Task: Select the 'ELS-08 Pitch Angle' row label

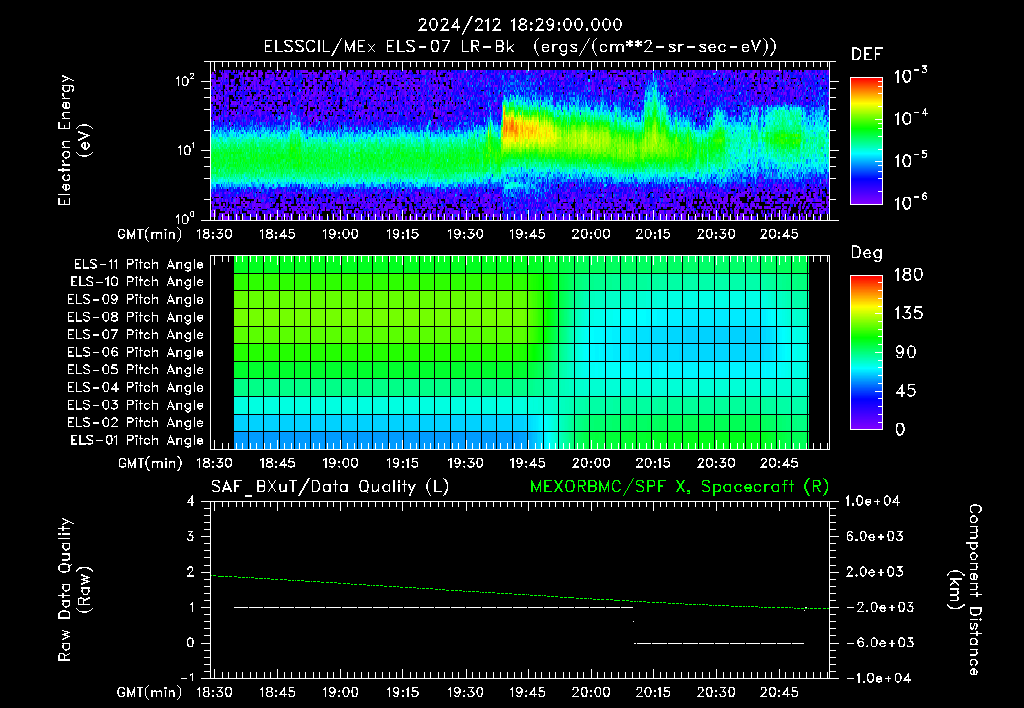Action: click(136, 317)
